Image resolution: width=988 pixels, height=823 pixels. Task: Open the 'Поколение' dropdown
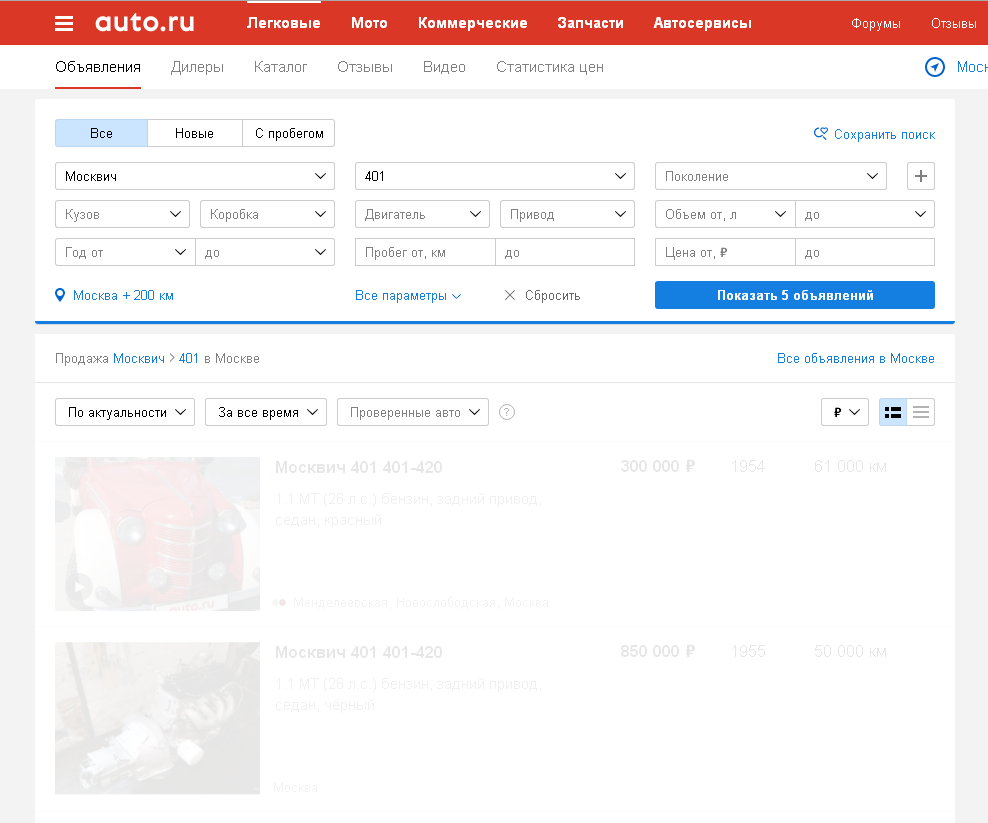pyautogui.click(x=771, y=176)
